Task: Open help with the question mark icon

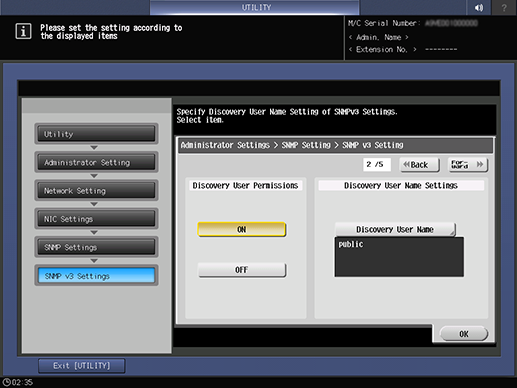Action: click(x=504, y=7)
